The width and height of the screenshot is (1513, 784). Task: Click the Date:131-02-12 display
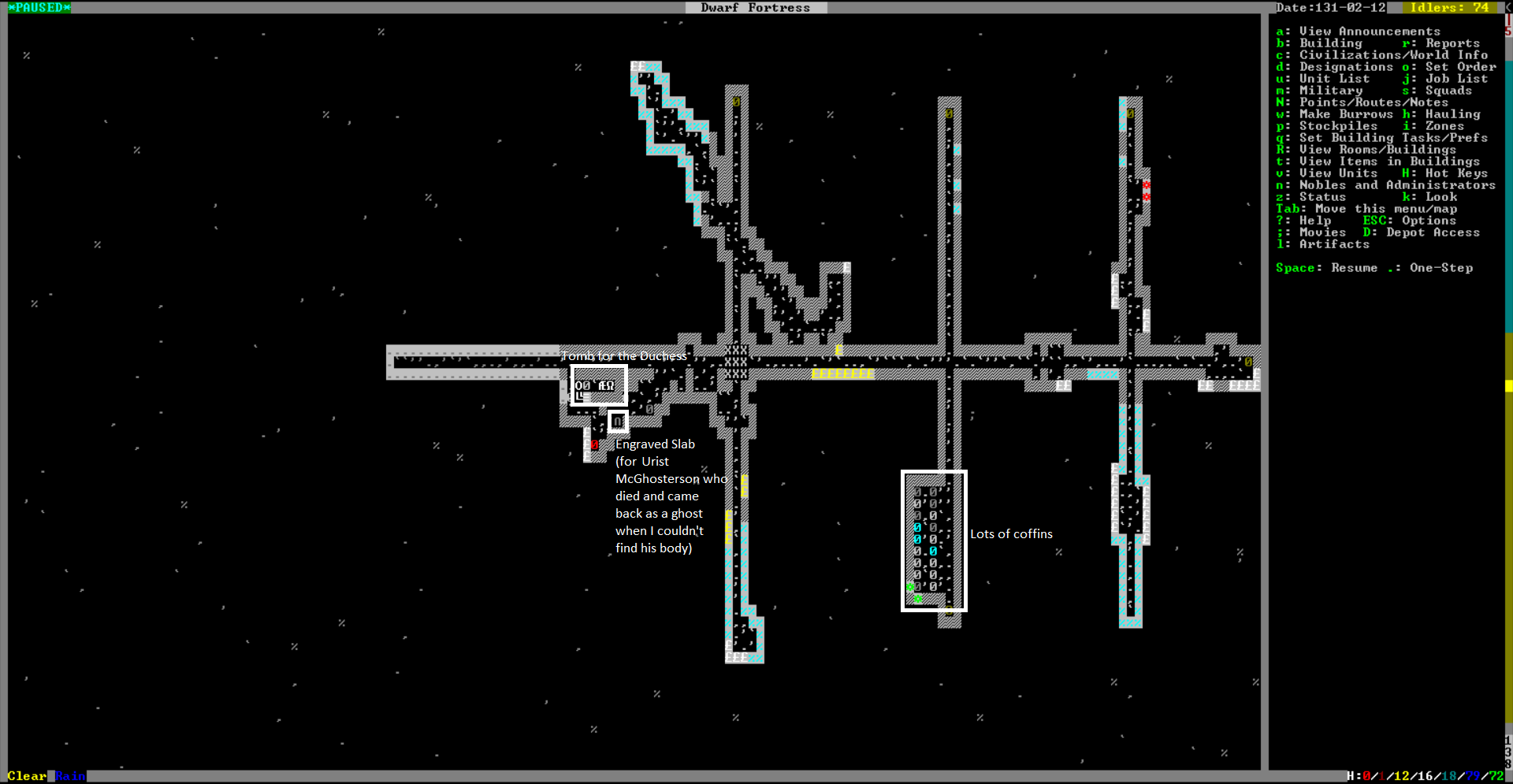(1331, 7)
